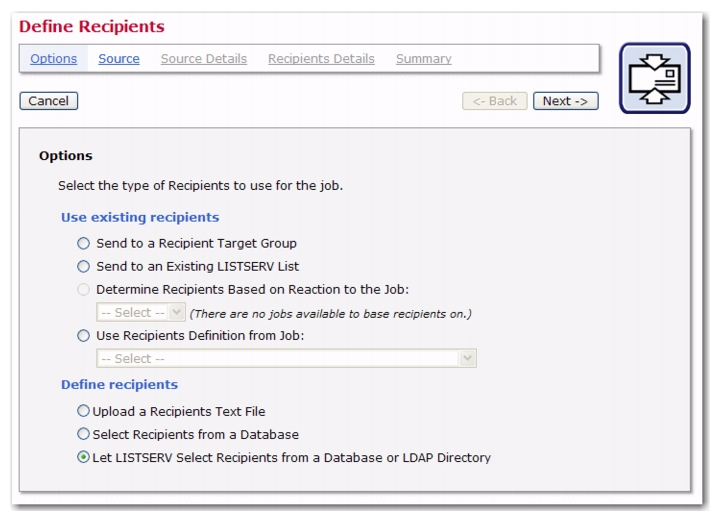Select Send to an Existing LISTSERV List
The width and height of the screenshot is (720, 527).
83,266
